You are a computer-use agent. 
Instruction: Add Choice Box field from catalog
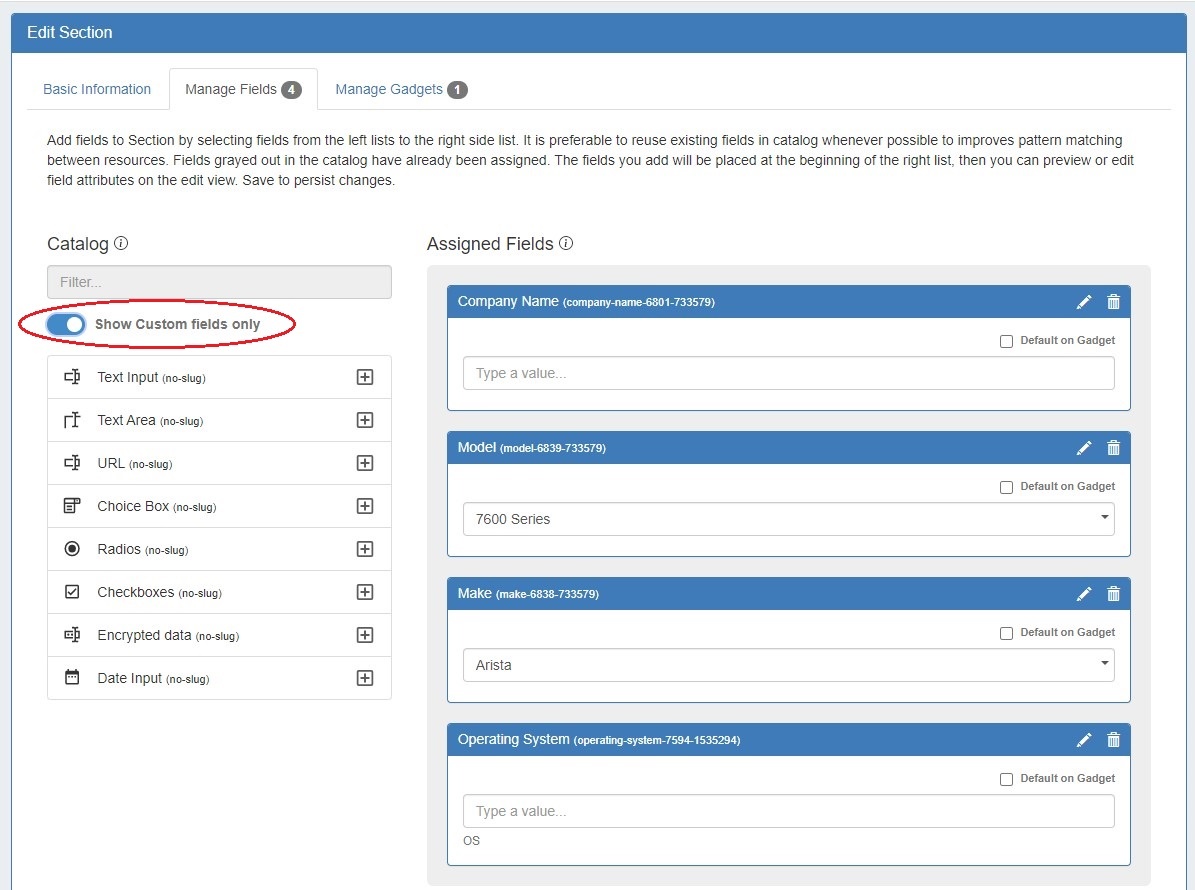[x=365, y=506]
